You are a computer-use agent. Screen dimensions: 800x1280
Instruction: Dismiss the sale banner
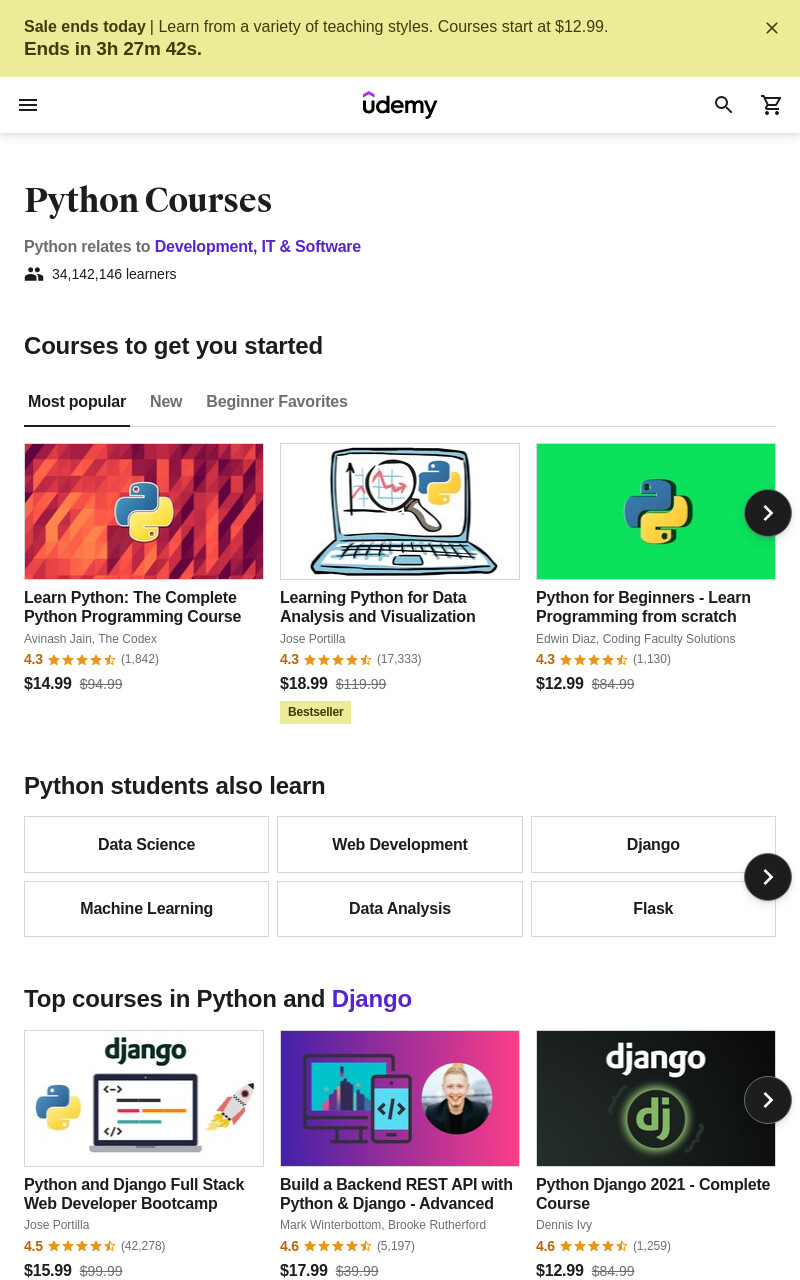click(772, 28)
